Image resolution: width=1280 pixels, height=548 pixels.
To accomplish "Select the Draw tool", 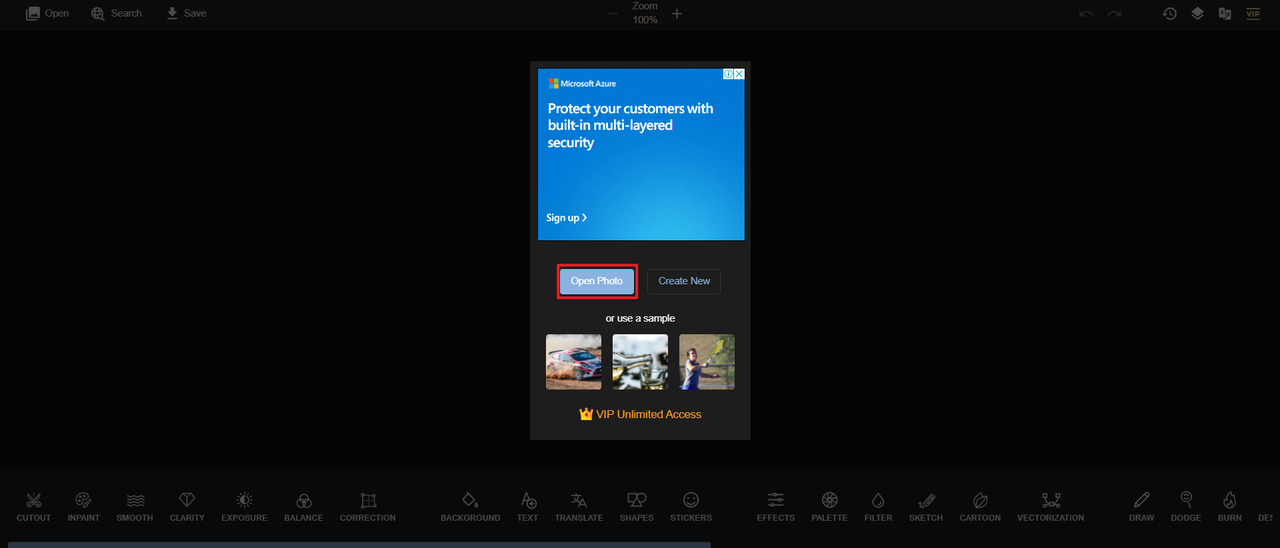I will coord(1142,507).
